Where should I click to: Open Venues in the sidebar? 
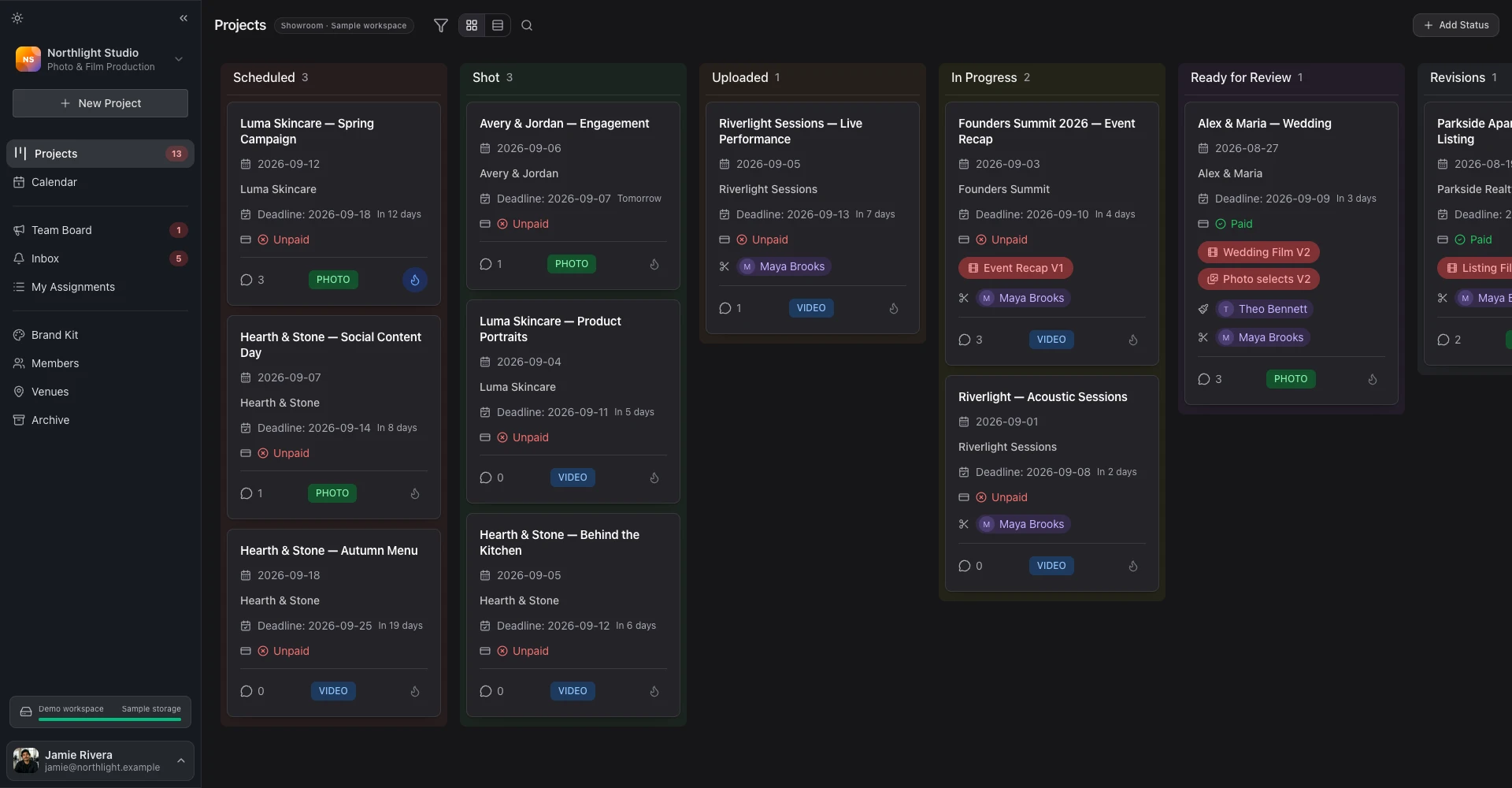click(100, 392)
